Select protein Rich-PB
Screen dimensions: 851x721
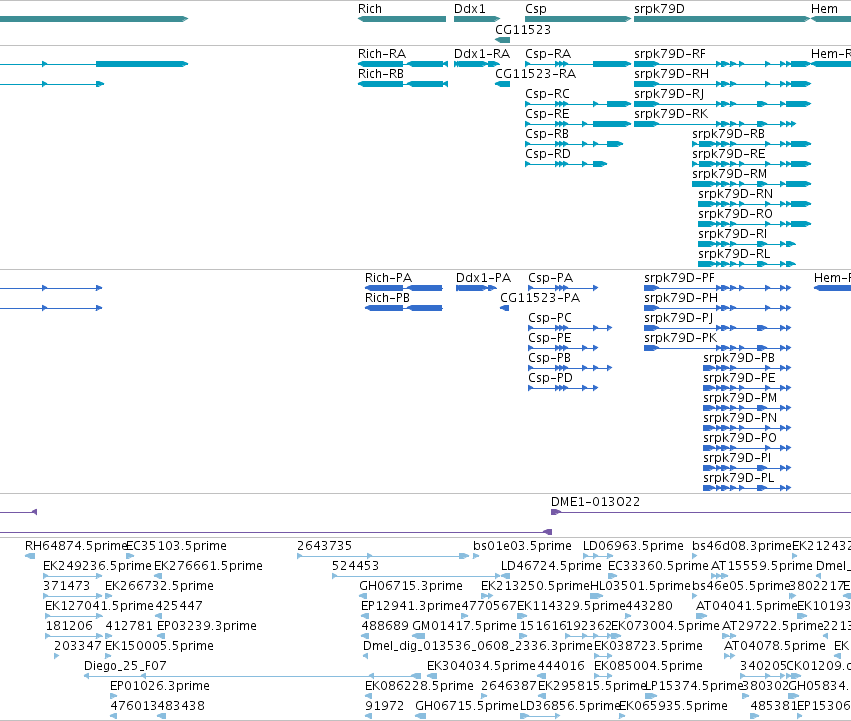point(387,298)
